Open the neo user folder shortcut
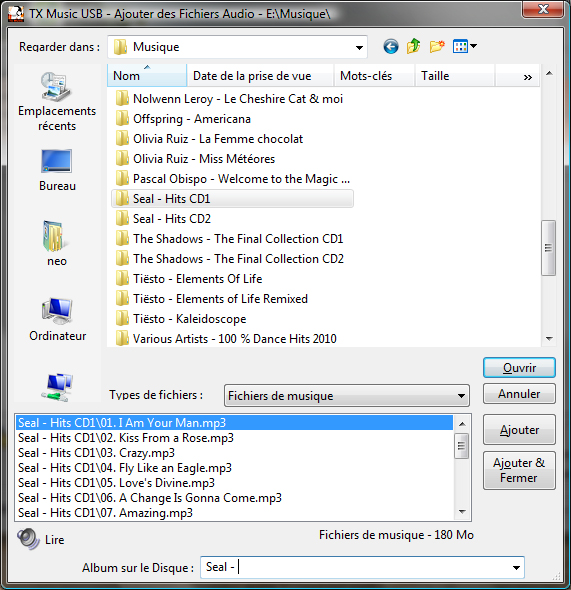Screen dimensions: 571x590 [56, 243]
